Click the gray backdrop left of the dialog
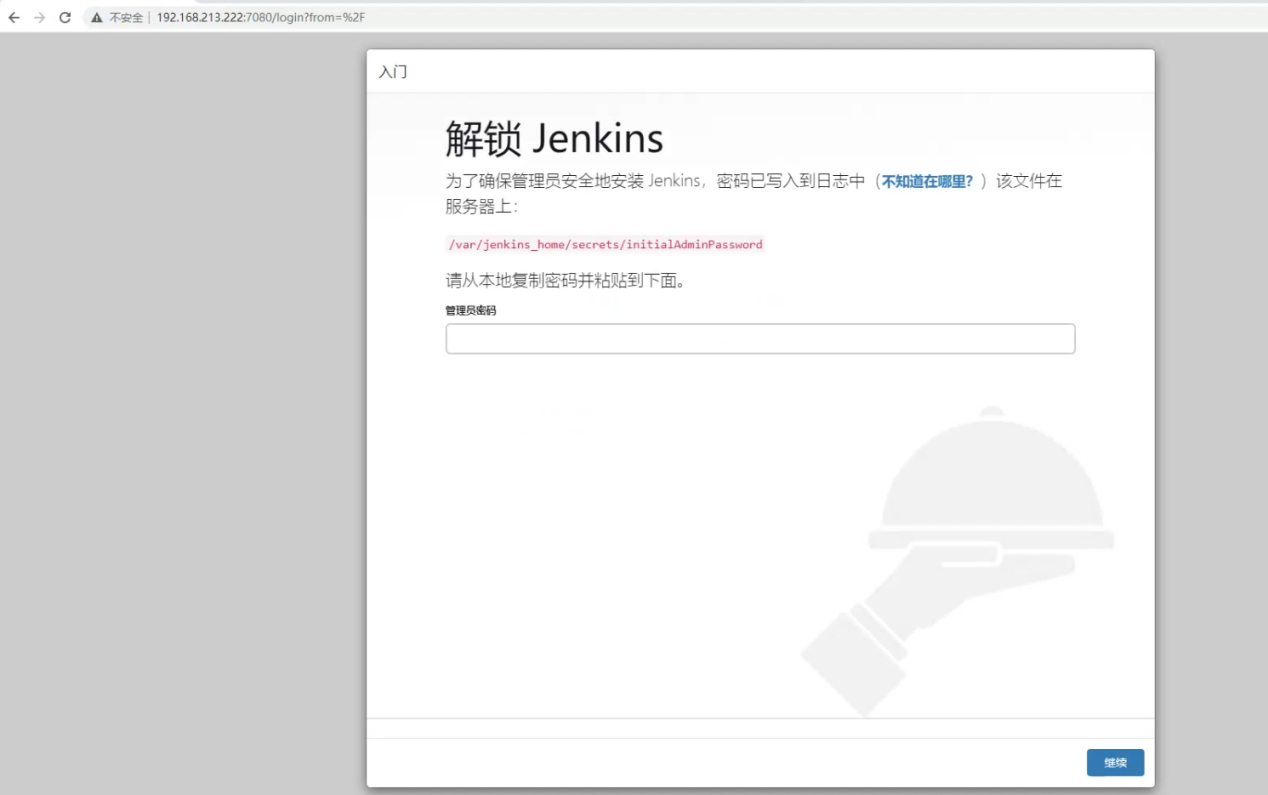The image size is (1268, 795). point(180,400)
